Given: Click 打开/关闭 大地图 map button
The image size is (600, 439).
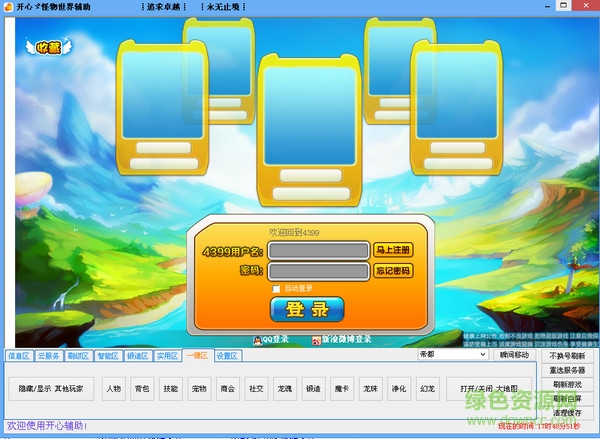Looking at the screenshot, I should click(x=489, y=388).
